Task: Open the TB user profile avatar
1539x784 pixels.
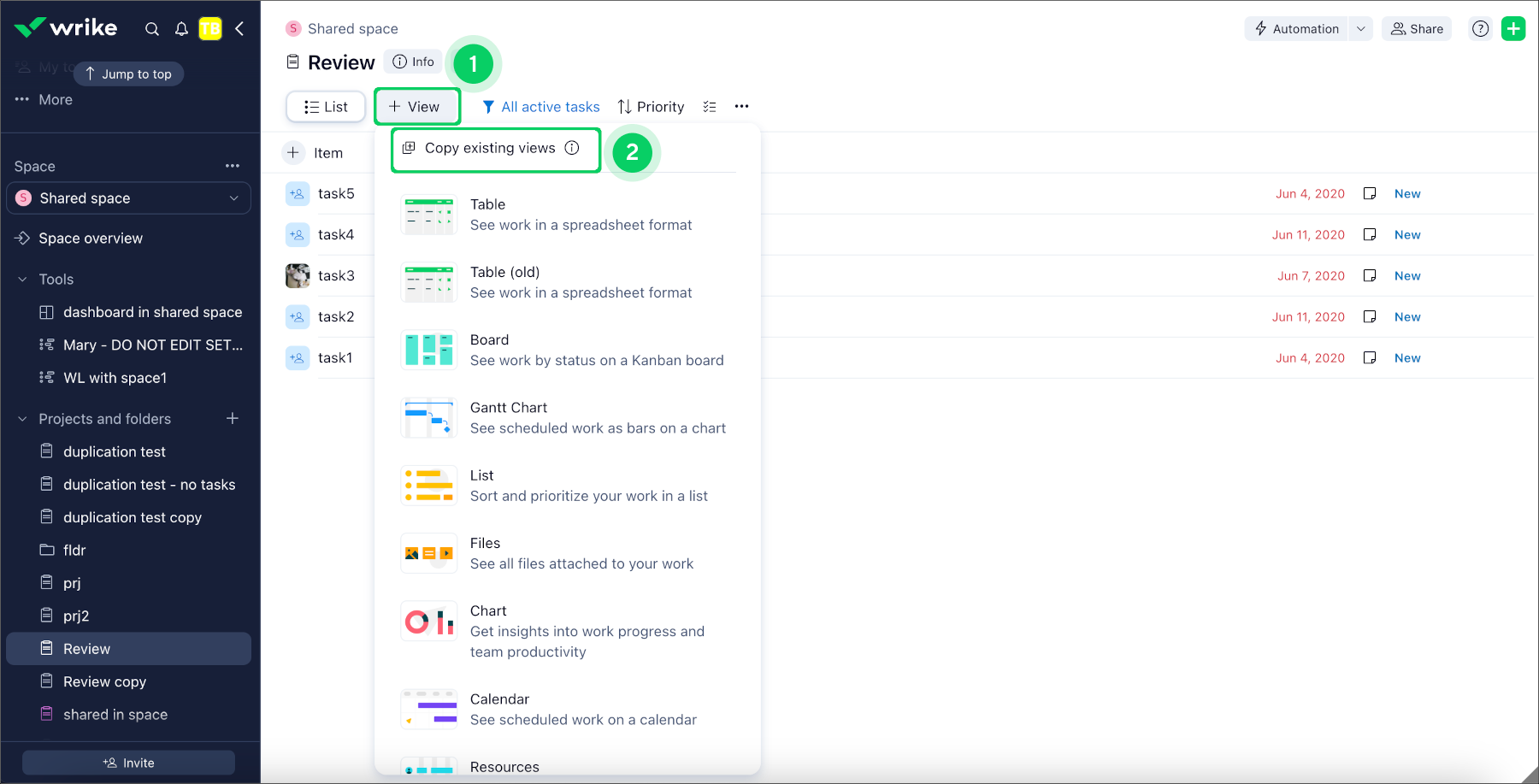Action: 210,29
